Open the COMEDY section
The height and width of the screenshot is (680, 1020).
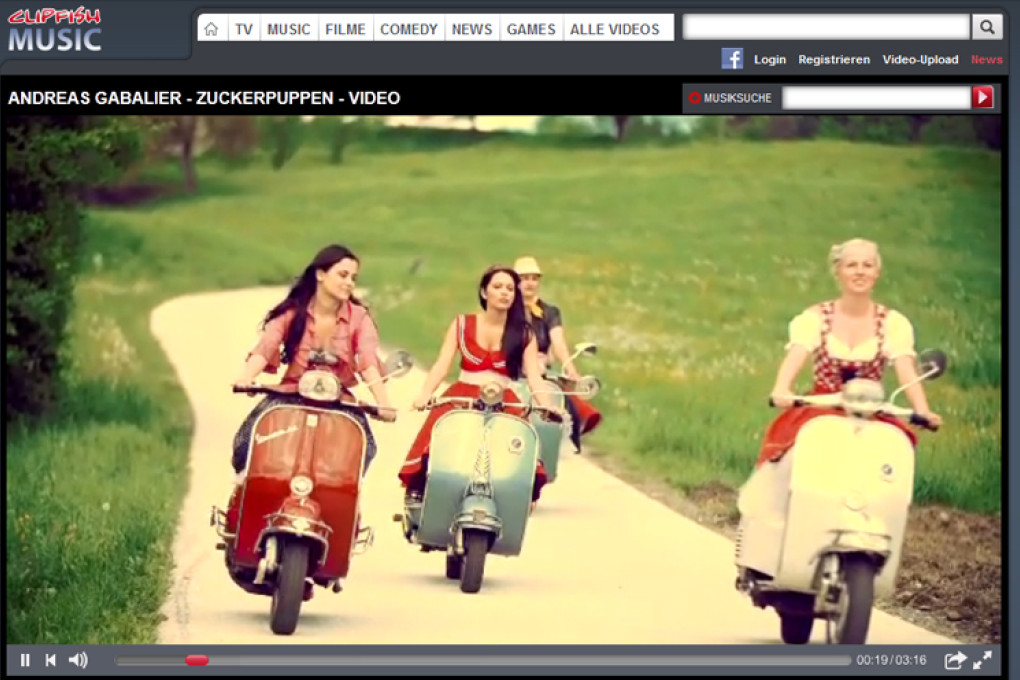[409, 29]
